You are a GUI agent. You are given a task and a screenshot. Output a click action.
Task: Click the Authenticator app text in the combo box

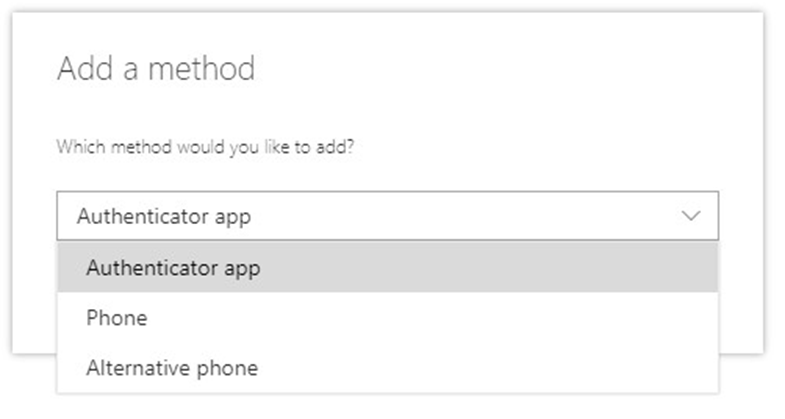[163, 216]
